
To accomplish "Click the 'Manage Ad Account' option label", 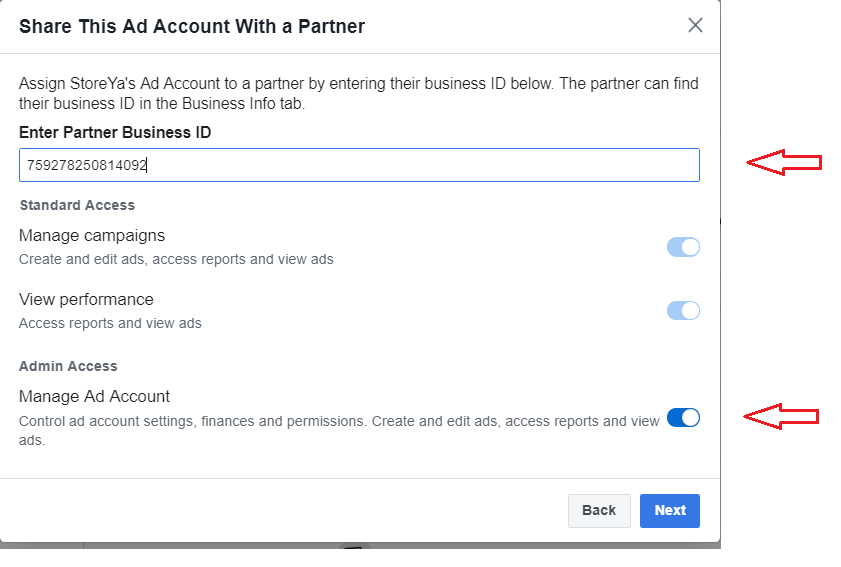I will pyautogui.click(x=94, y=396).
